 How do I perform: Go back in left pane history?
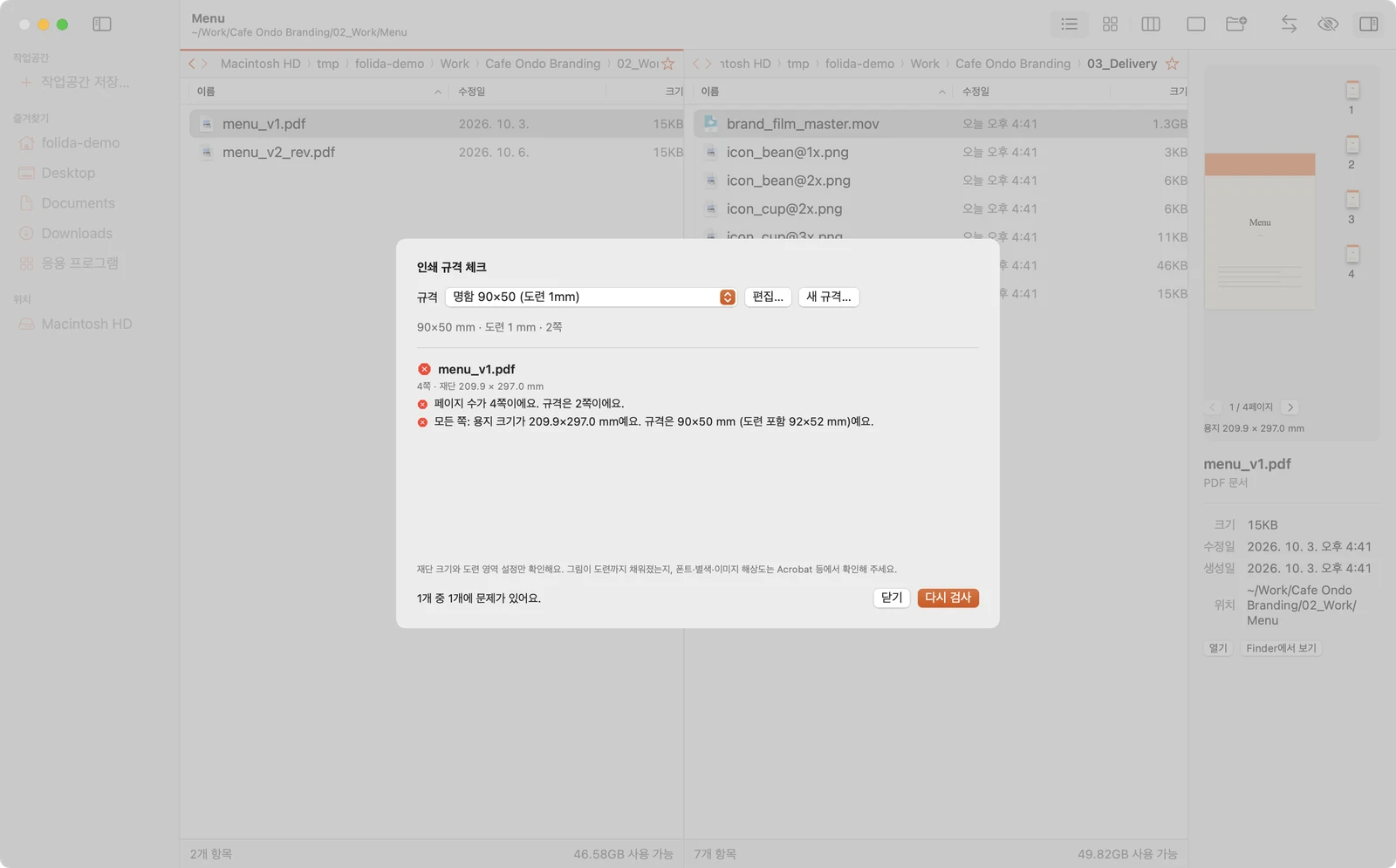coord(192,64)
